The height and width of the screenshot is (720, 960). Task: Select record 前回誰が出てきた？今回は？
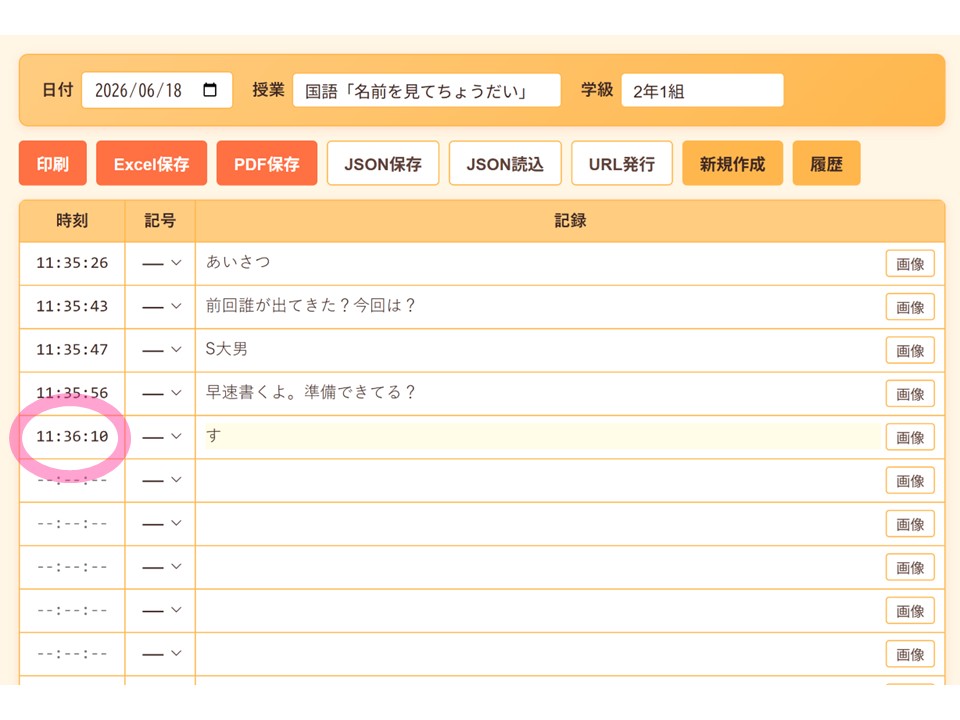point(310,306)
